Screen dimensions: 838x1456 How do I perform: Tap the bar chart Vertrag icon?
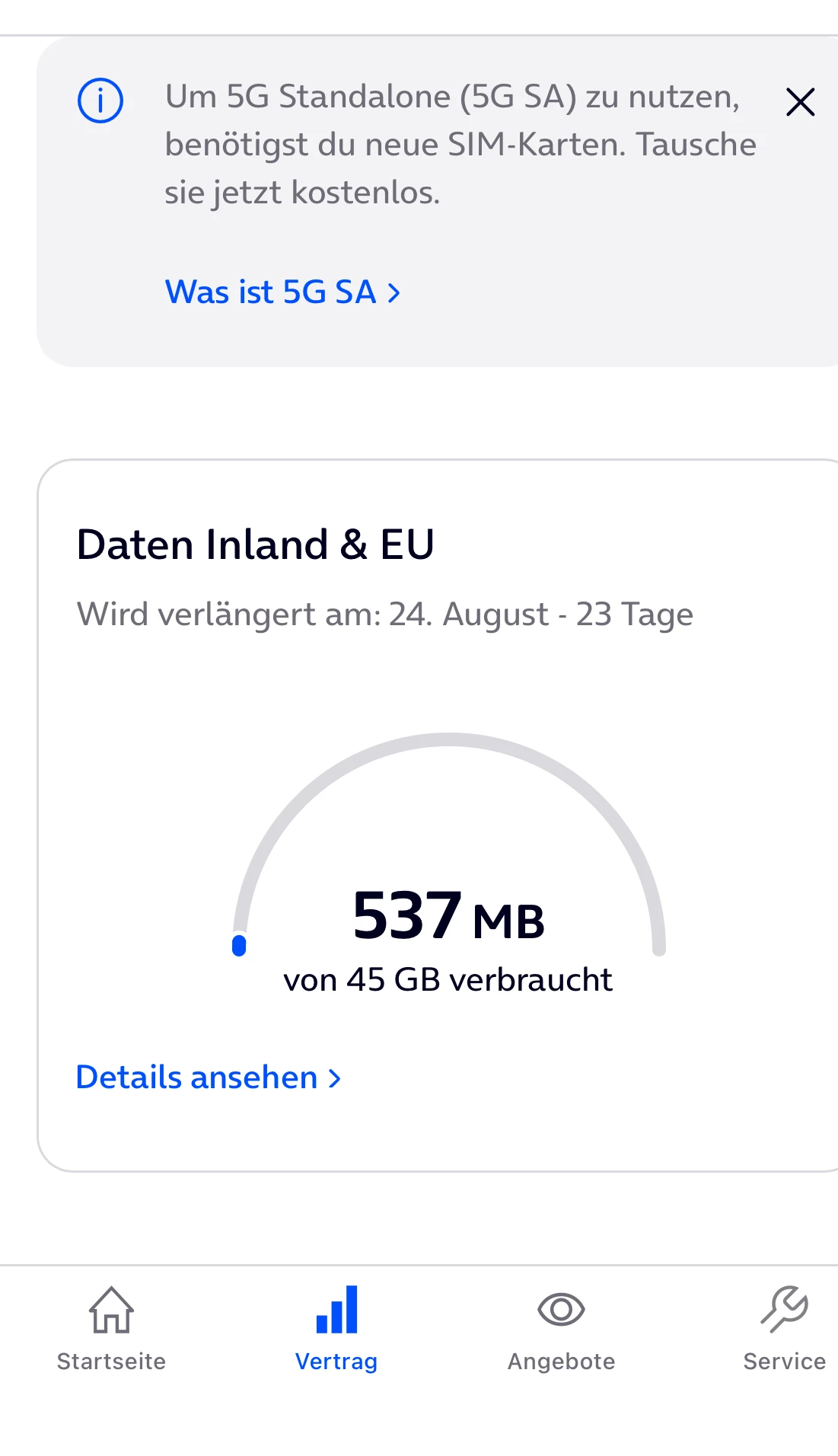pos(336,1310)
